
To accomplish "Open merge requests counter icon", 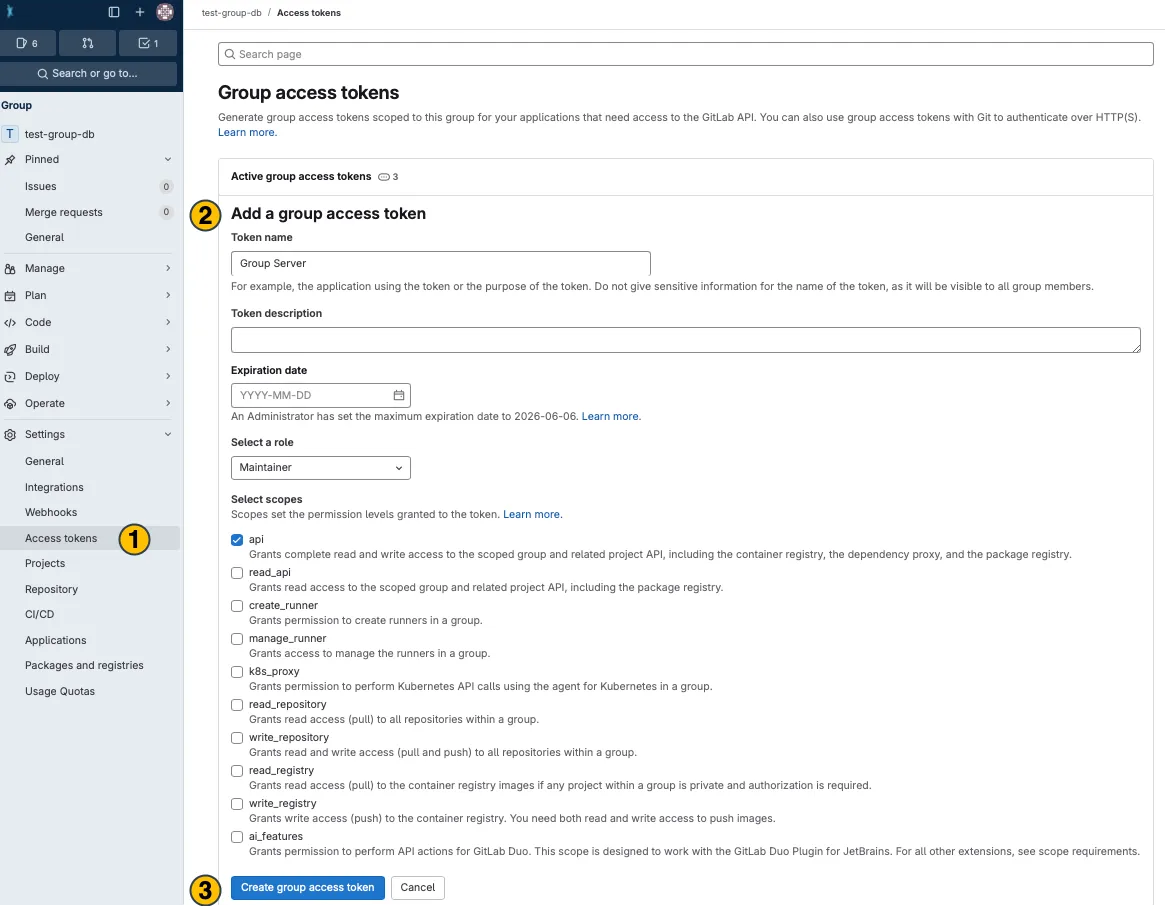I will [x=88, y=43].
